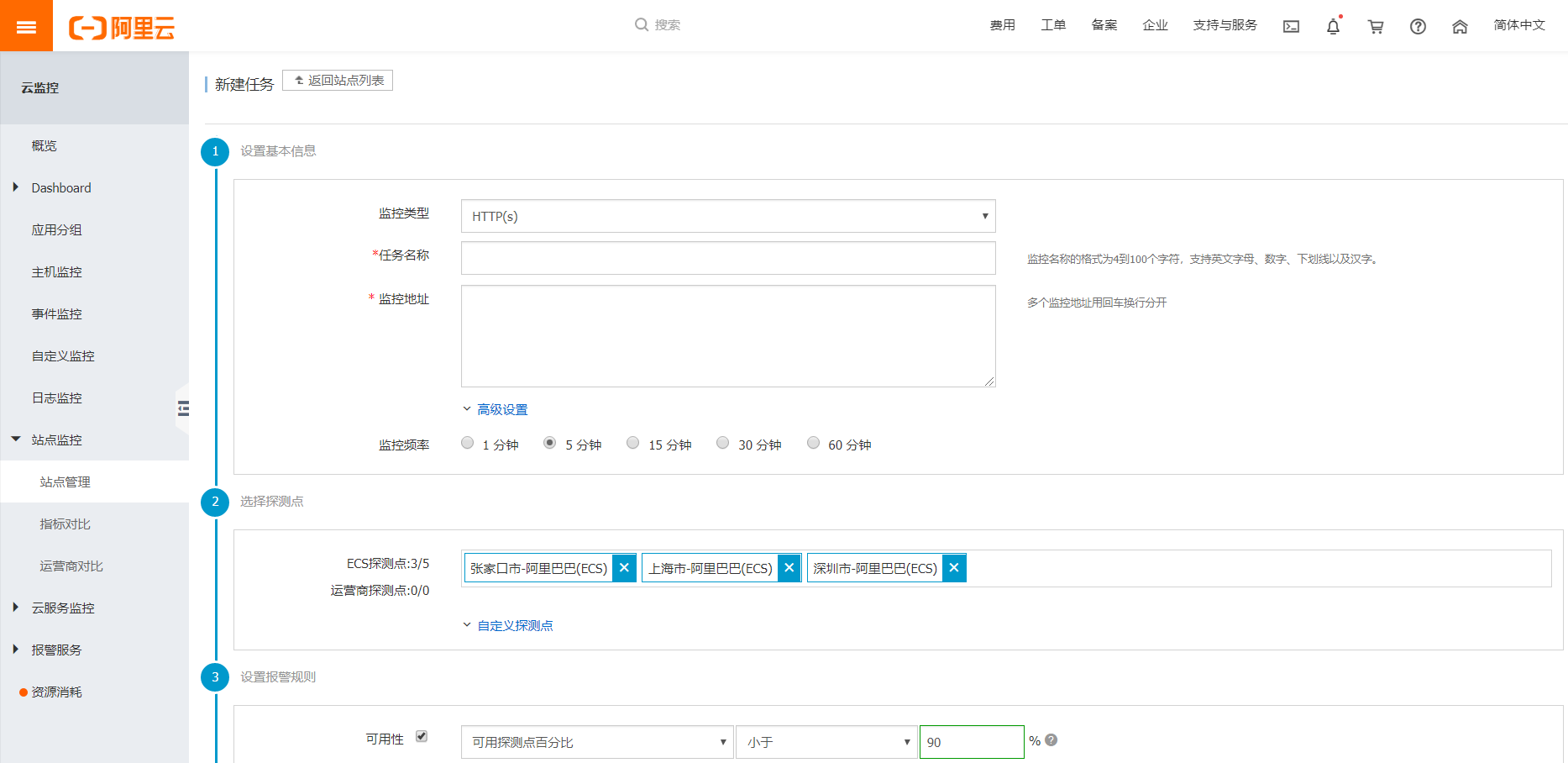Open 备案 in top navigation

[1104, 25]
